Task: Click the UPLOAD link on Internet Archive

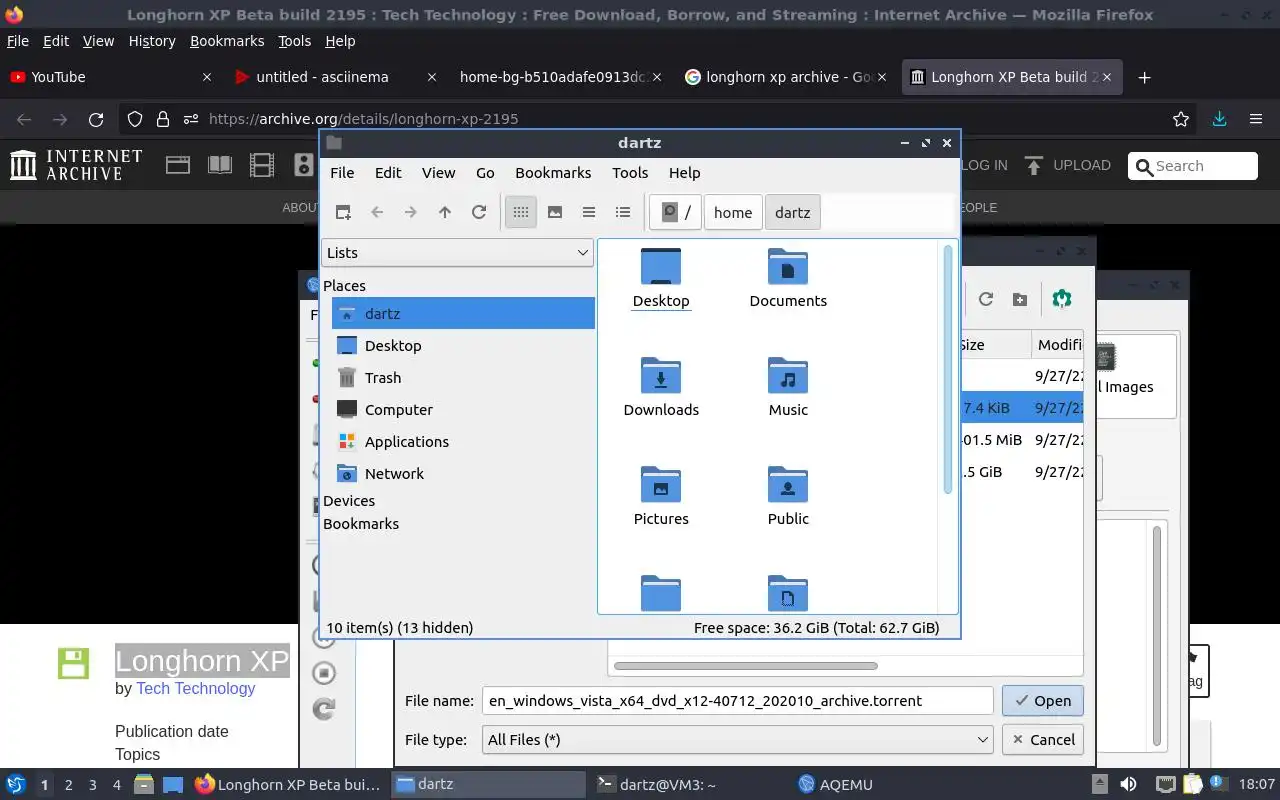Action: pos(1068,165)
